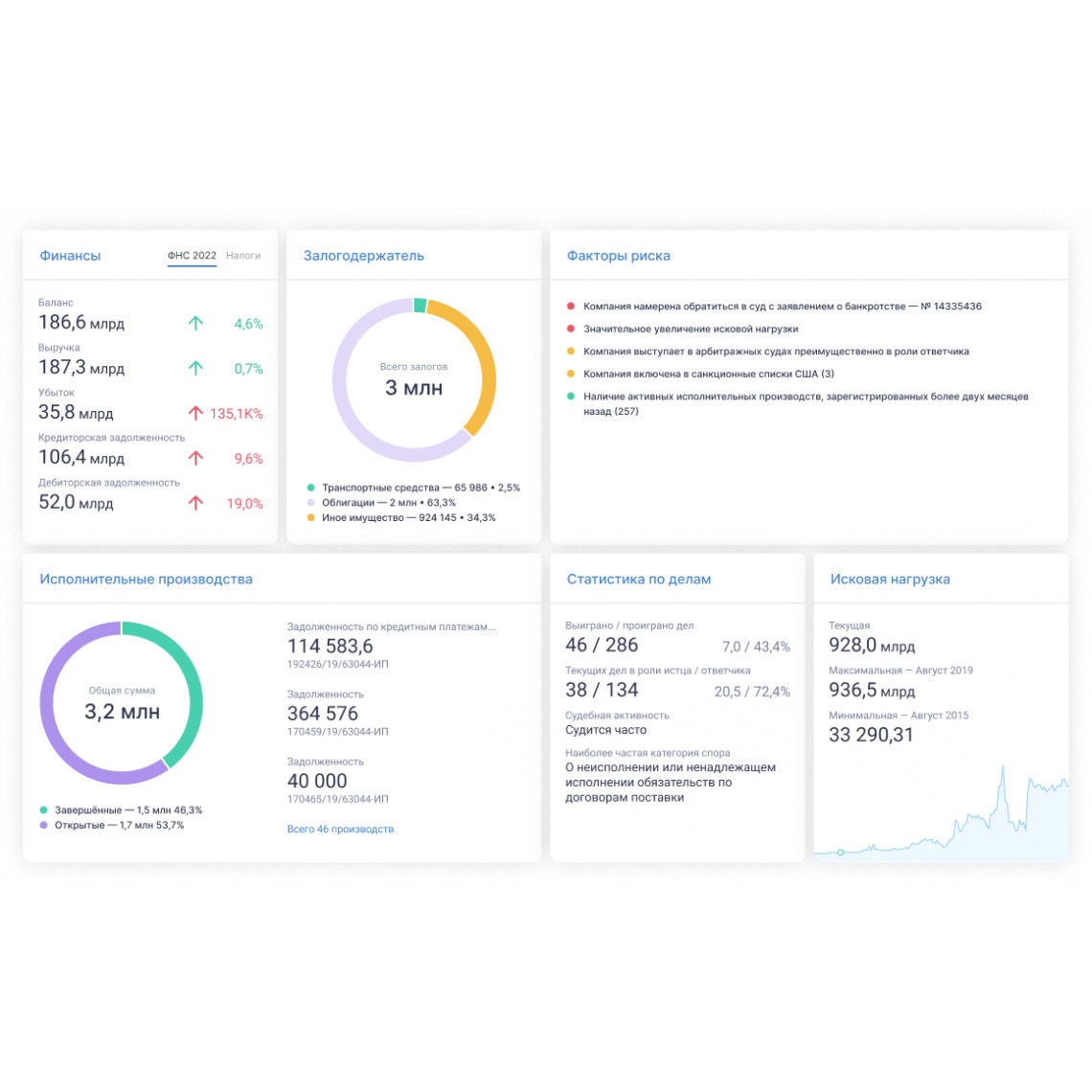Click the green up arrow beside Выручка
The image size is (1092, 1092).
click(x=195, y=368)
